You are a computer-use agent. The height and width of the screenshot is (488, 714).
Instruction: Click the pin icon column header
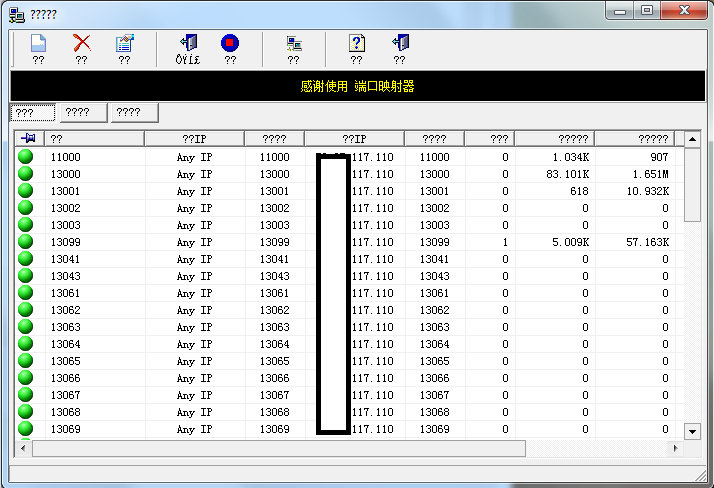pyautogui.click(x=29, y=138)
